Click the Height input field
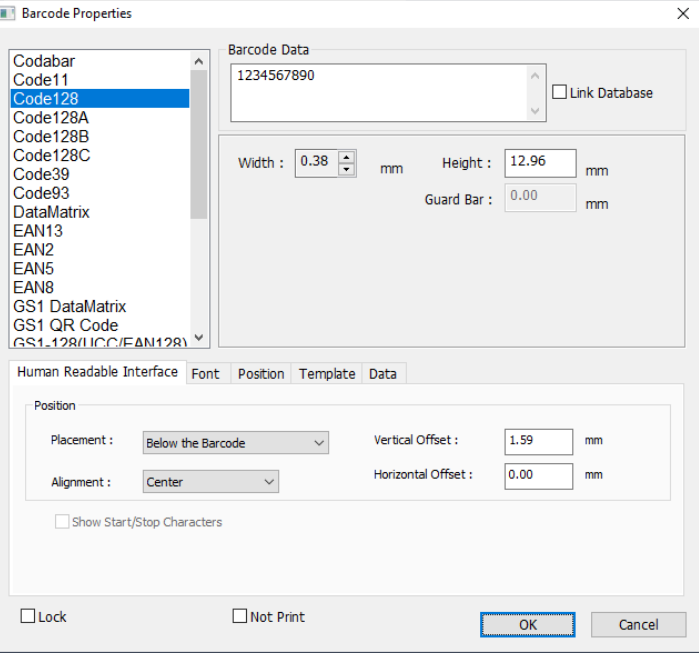 point(540,163)
